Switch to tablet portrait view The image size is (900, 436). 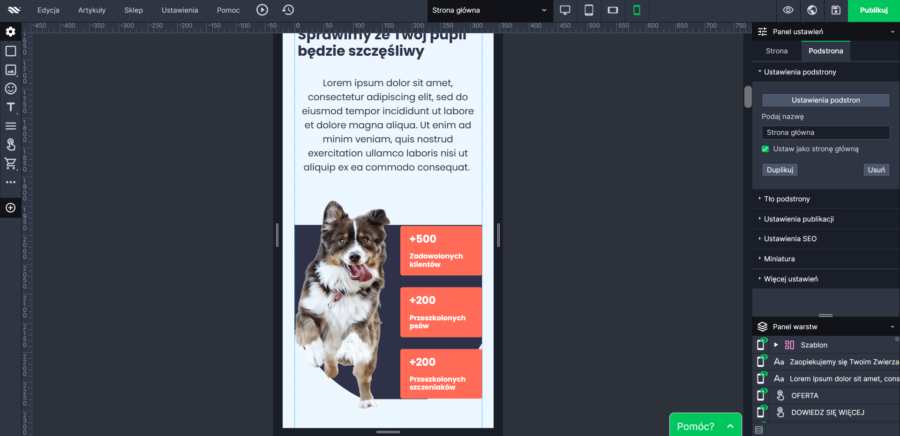pyautogui.click(x=589, y=10)
